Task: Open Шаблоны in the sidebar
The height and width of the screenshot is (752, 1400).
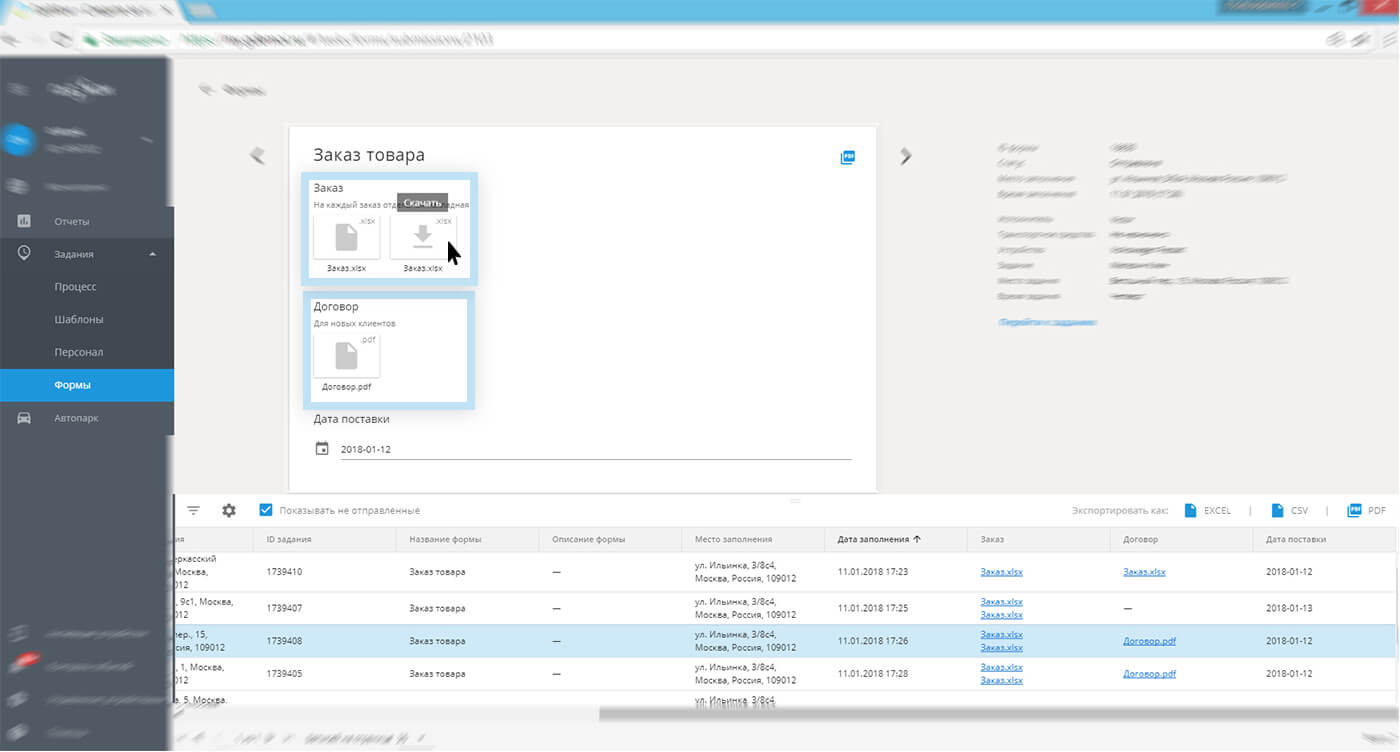Action: (x=79, y=320)
